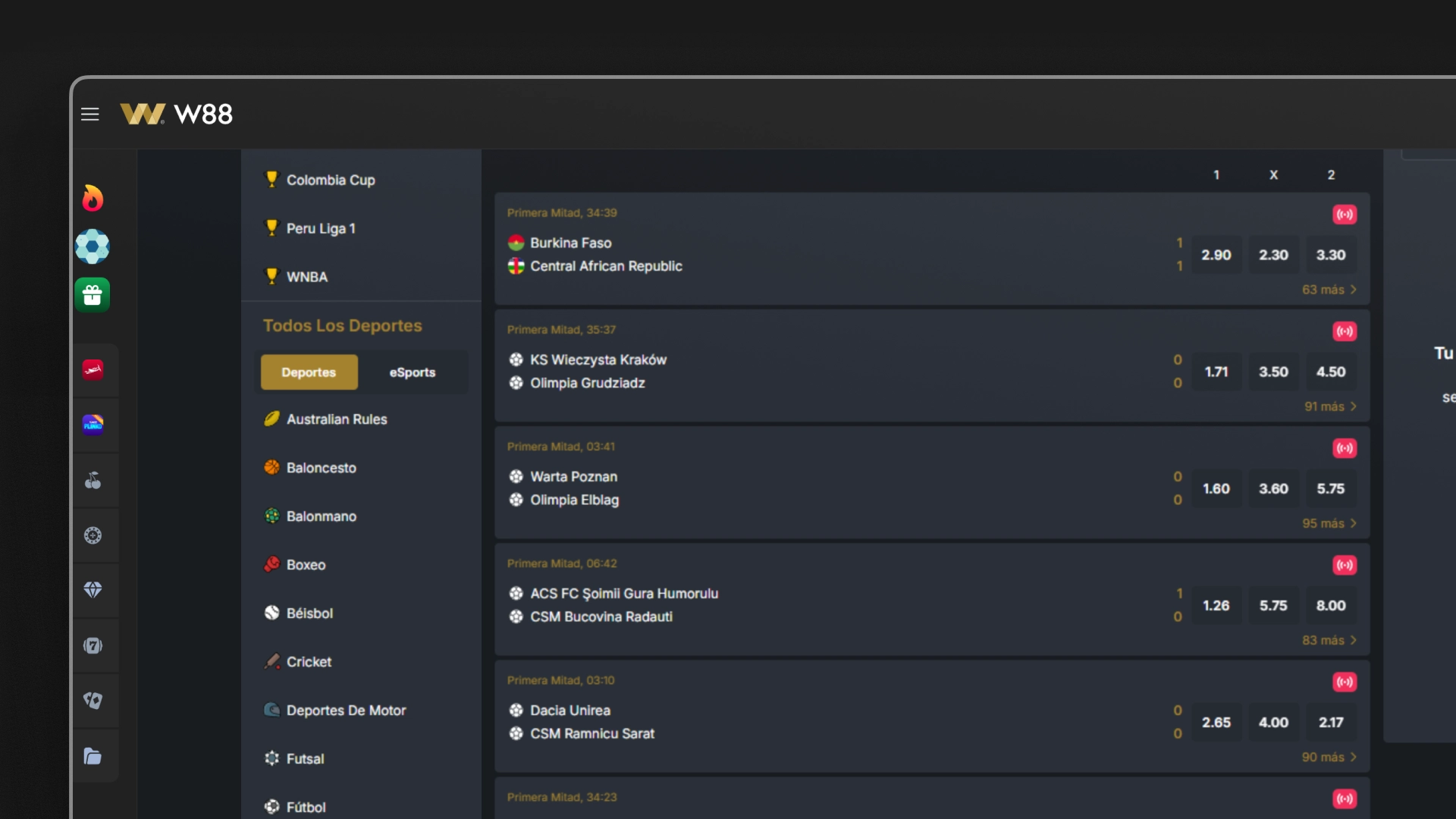The image size is (1456, 819).
Task: Open the red game icon in sidebar
Action: click(x=93, y=369)
